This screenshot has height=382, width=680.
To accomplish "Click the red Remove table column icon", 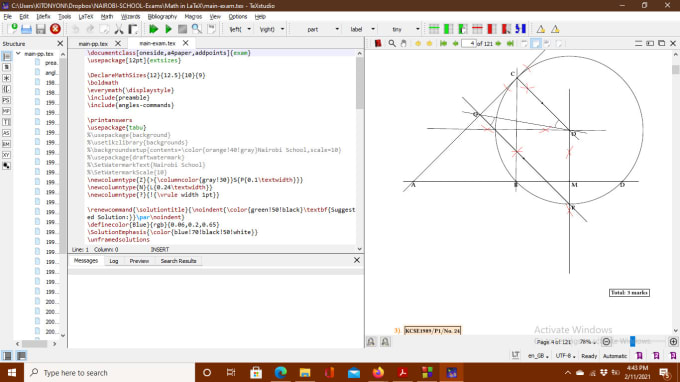I will pyautogui.click(x=492, y=29).
